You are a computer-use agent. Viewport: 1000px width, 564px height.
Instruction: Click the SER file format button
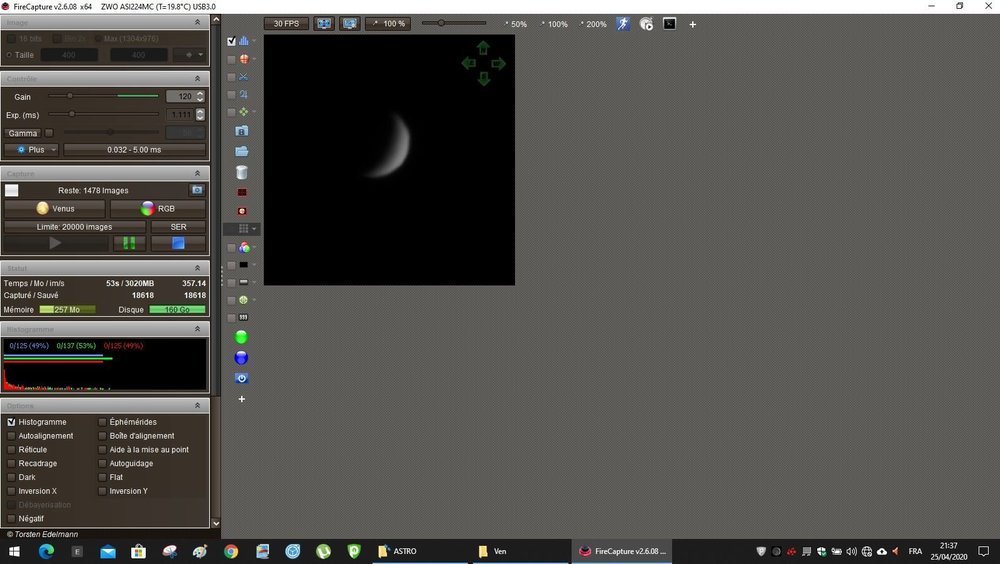(179, 227)
